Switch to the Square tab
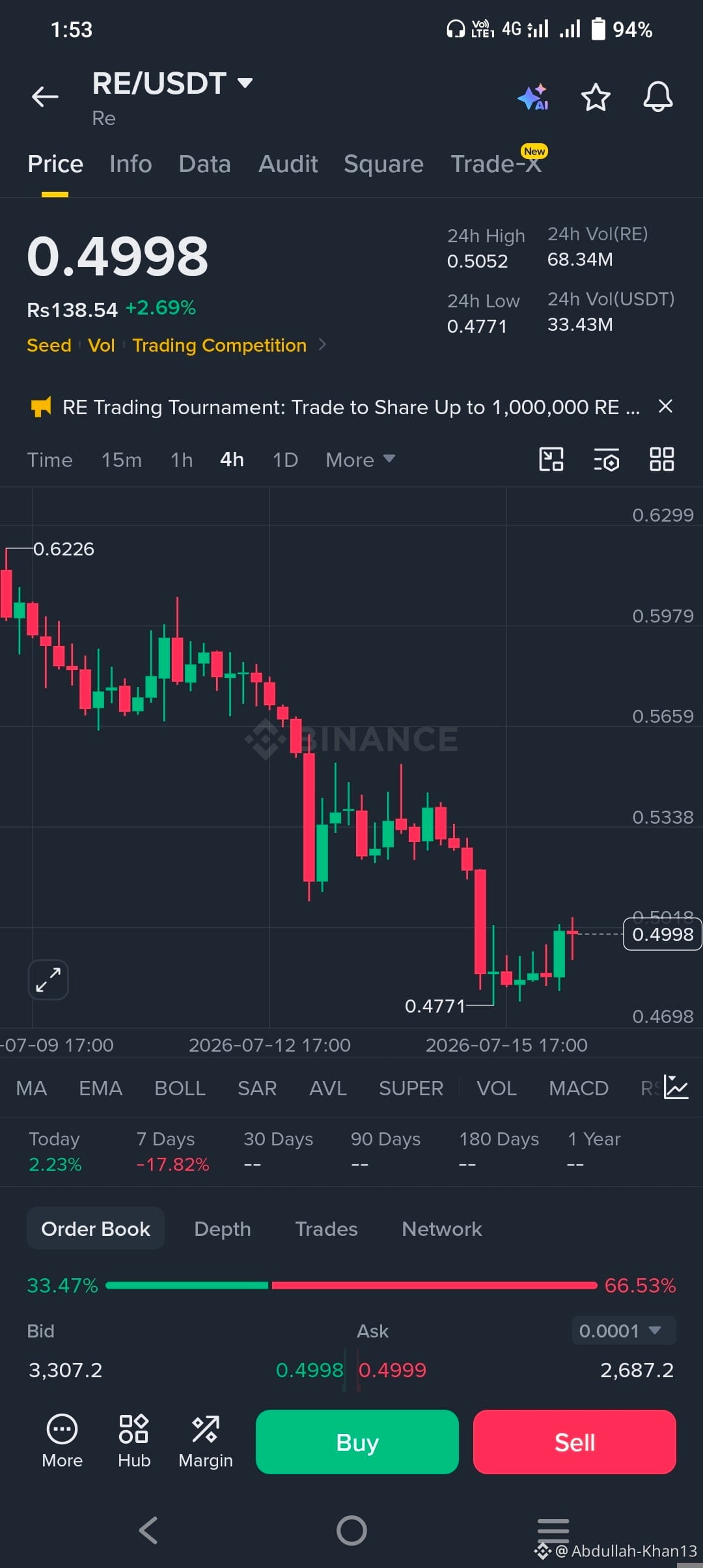 click(383, 164)
